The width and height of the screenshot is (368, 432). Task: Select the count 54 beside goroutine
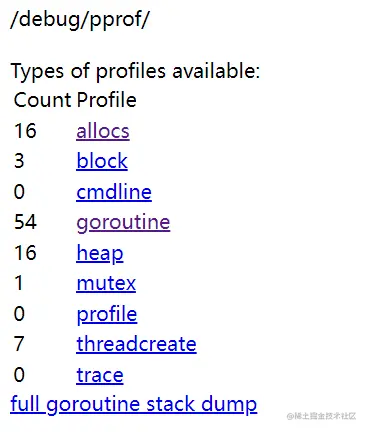point(25,222)
